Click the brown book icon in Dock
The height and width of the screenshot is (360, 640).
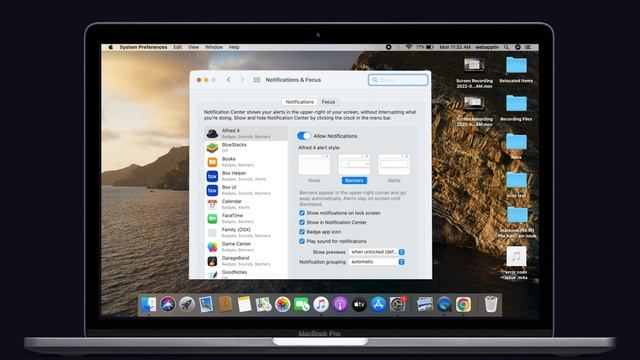pyautogui.click(x=225, y=304)
